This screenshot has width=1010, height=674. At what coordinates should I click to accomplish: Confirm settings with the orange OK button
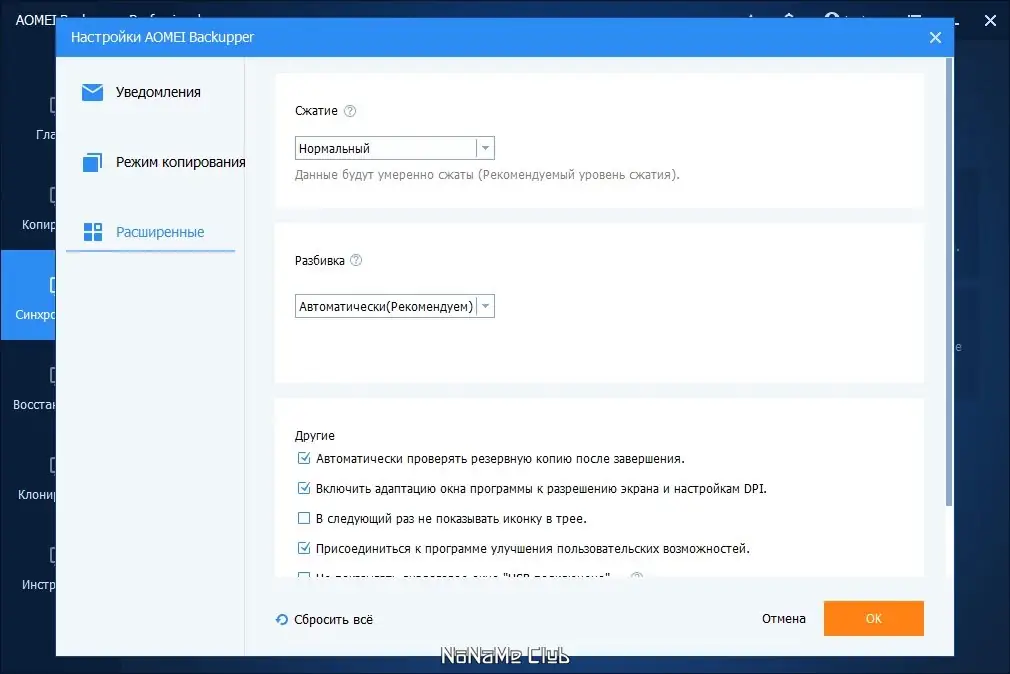click(873, 619)
